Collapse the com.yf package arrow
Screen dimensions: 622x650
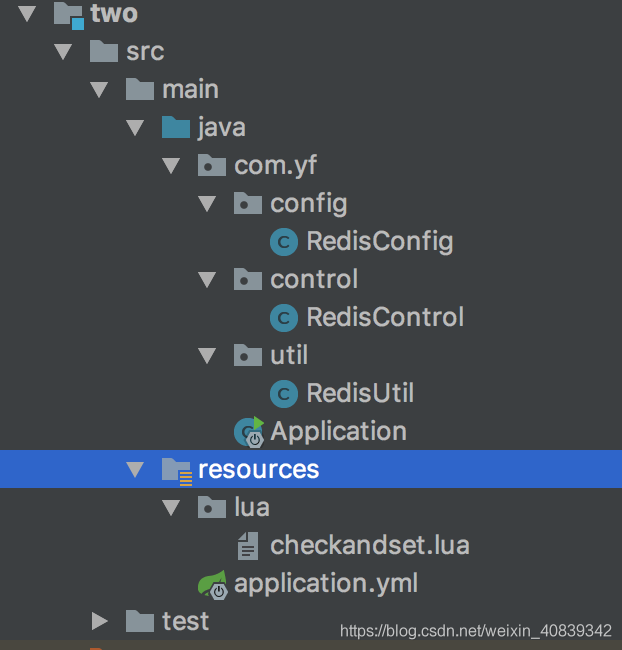171,166
